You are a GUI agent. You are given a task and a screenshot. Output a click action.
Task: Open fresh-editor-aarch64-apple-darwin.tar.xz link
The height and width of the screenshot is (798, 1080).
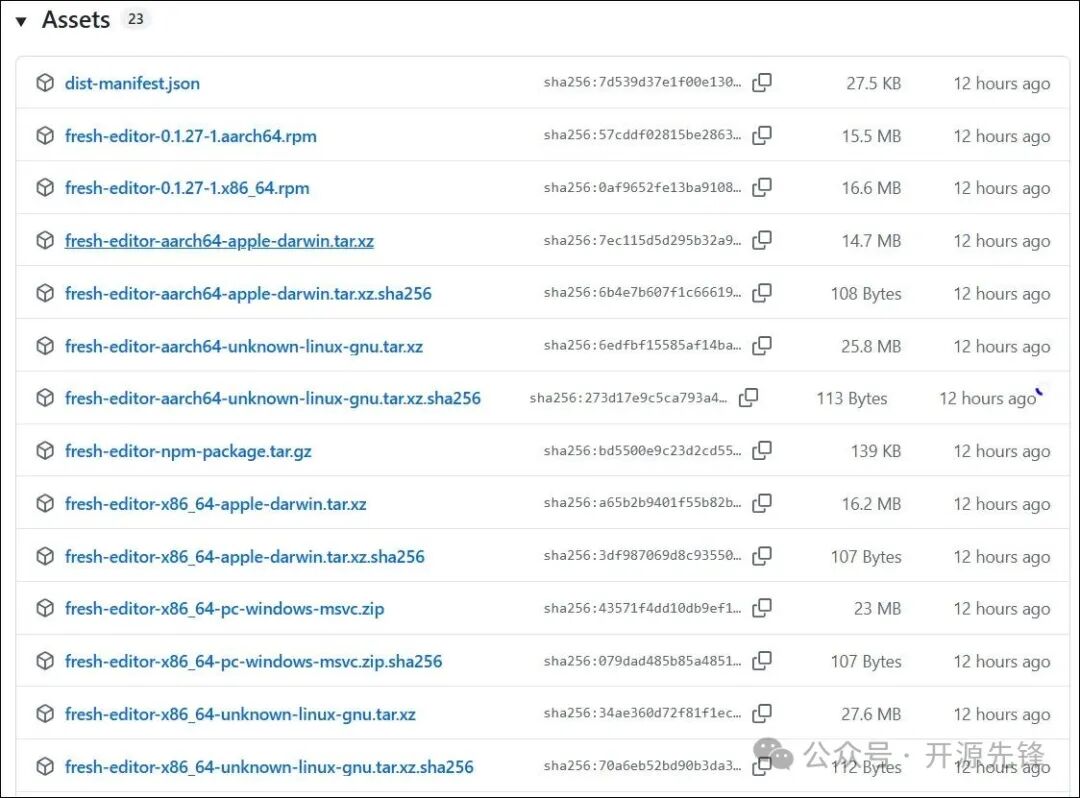coord(219,241)
